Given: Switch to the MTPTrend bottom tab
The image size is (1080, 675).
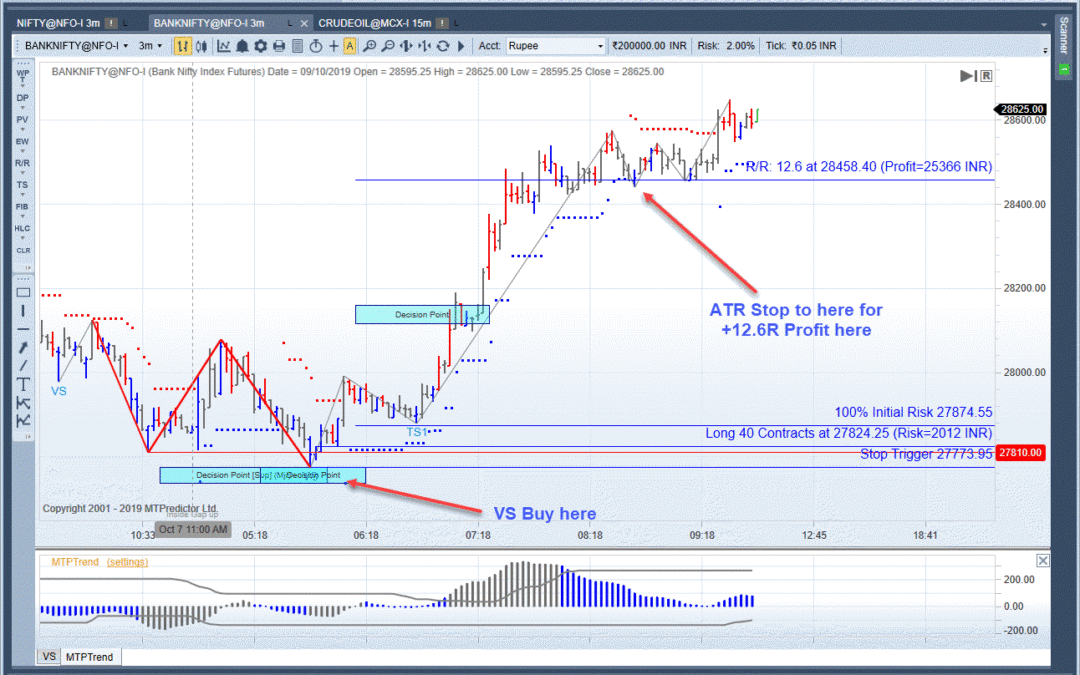Looking at the screenshot, I should [x=90, y=656].
